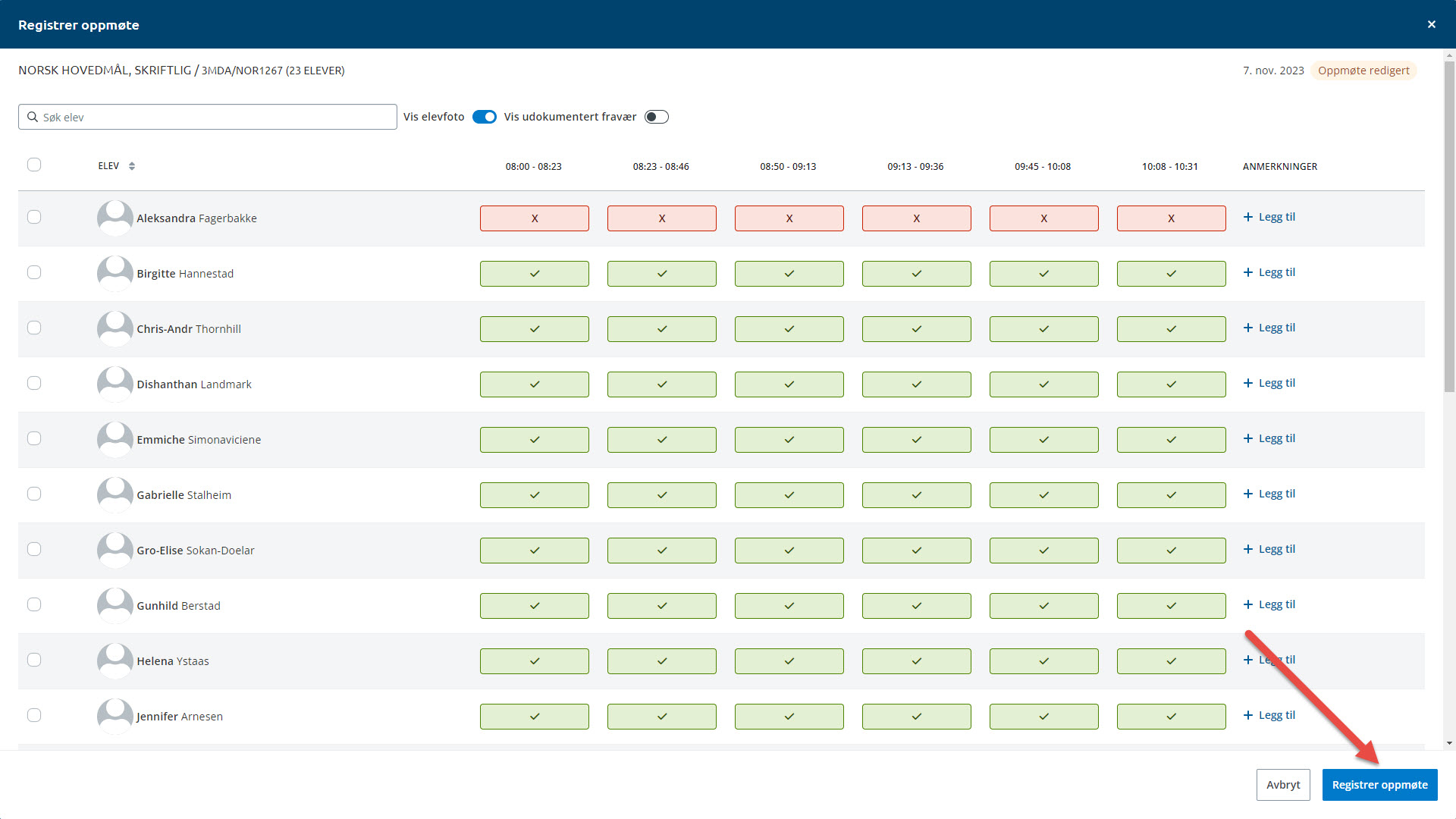The image size is (1456, 819).
Task: Click the student list scrollbar thumb
Action: [x=1449, y=226]
